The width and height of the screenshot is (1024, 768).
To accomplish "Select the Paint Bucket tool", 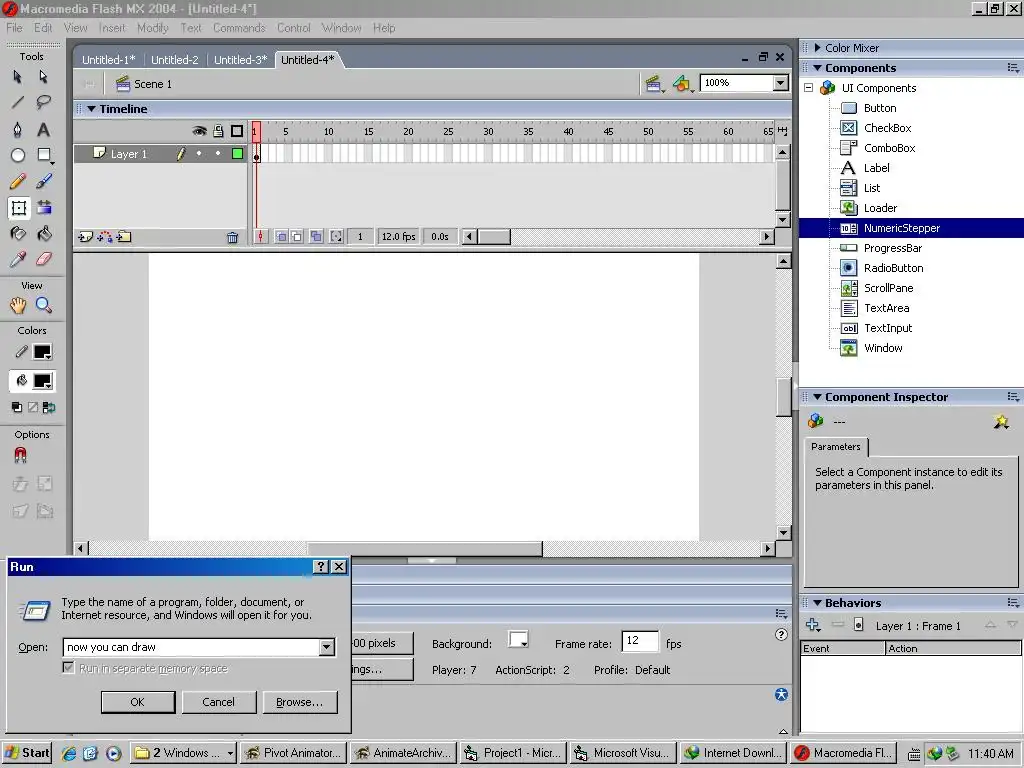I will coord(44,233).
